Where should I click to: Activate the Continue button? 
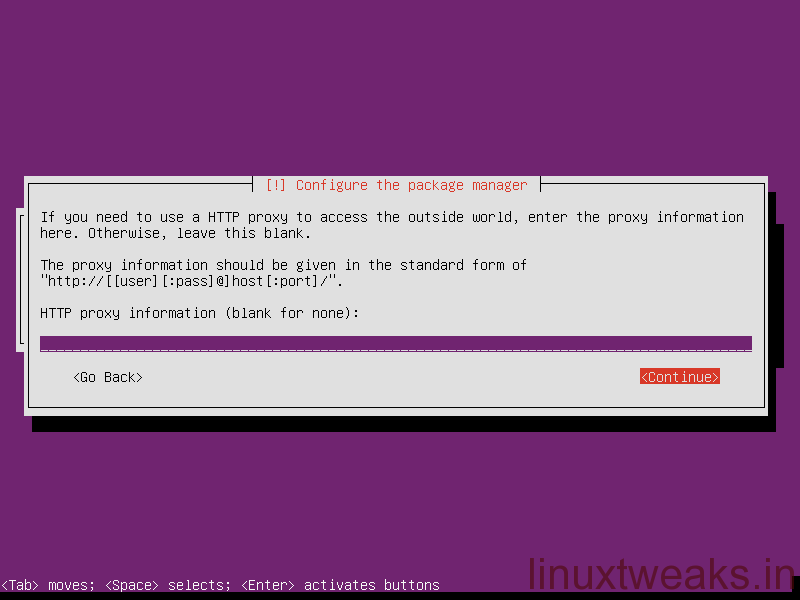click(680, 377)
